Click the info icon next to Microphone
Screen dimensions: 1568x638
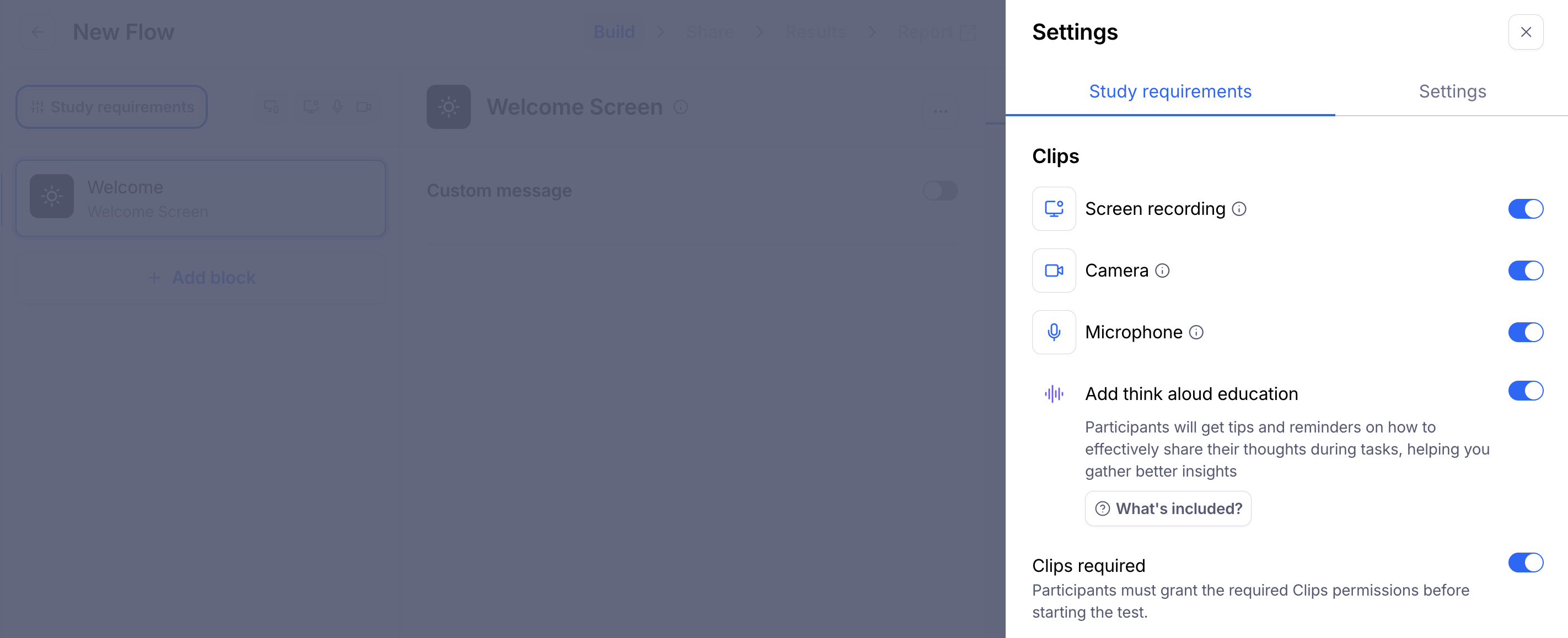(1196, 333)
